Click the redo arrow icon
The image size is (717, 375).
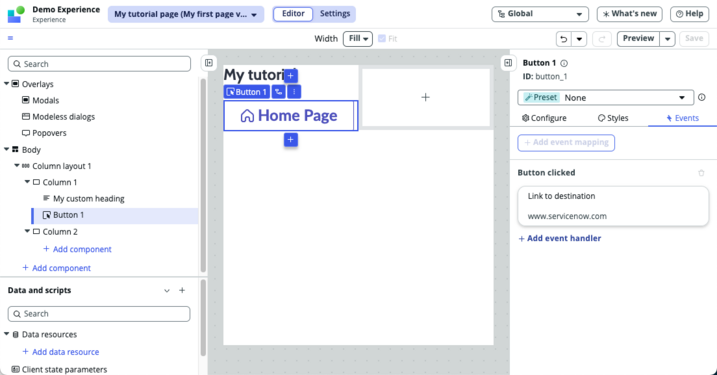[602, 39]
